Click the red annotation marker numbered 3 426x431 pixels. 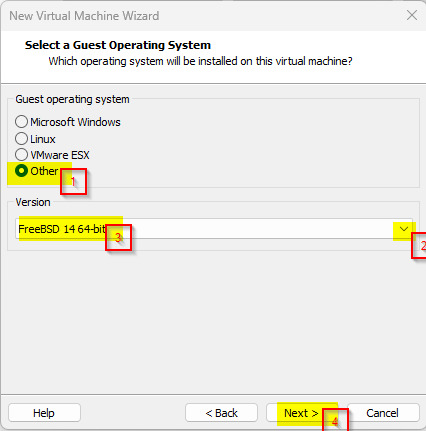118,237
